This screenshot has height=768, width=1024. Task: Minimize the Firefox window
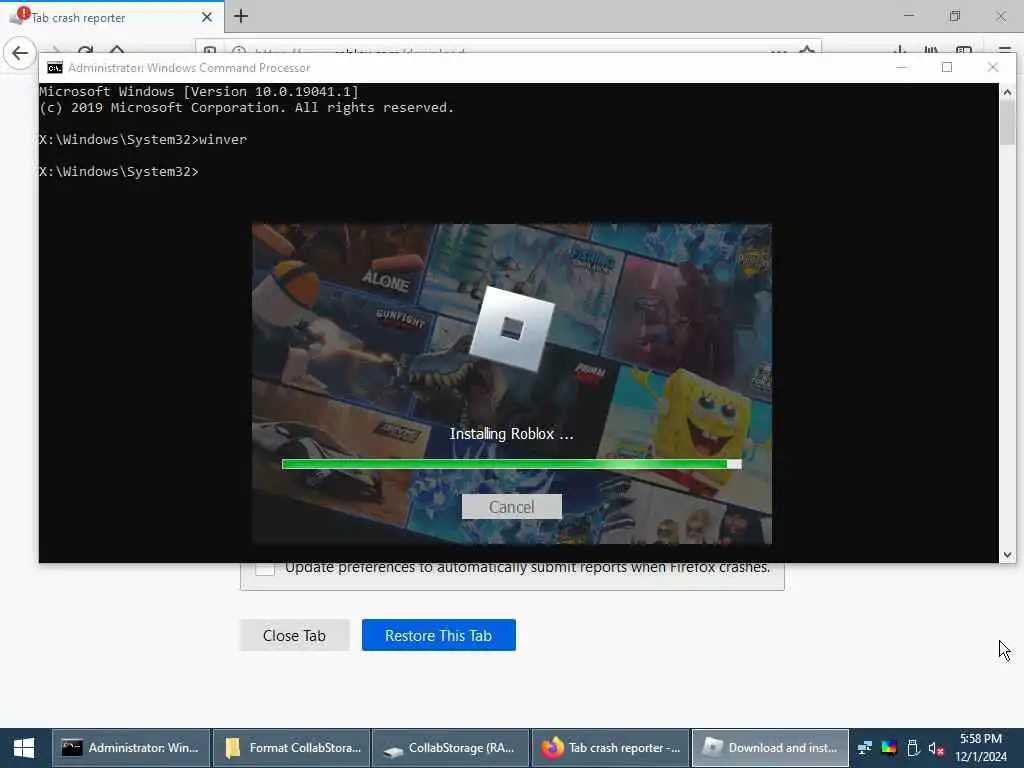coord(909,16)
